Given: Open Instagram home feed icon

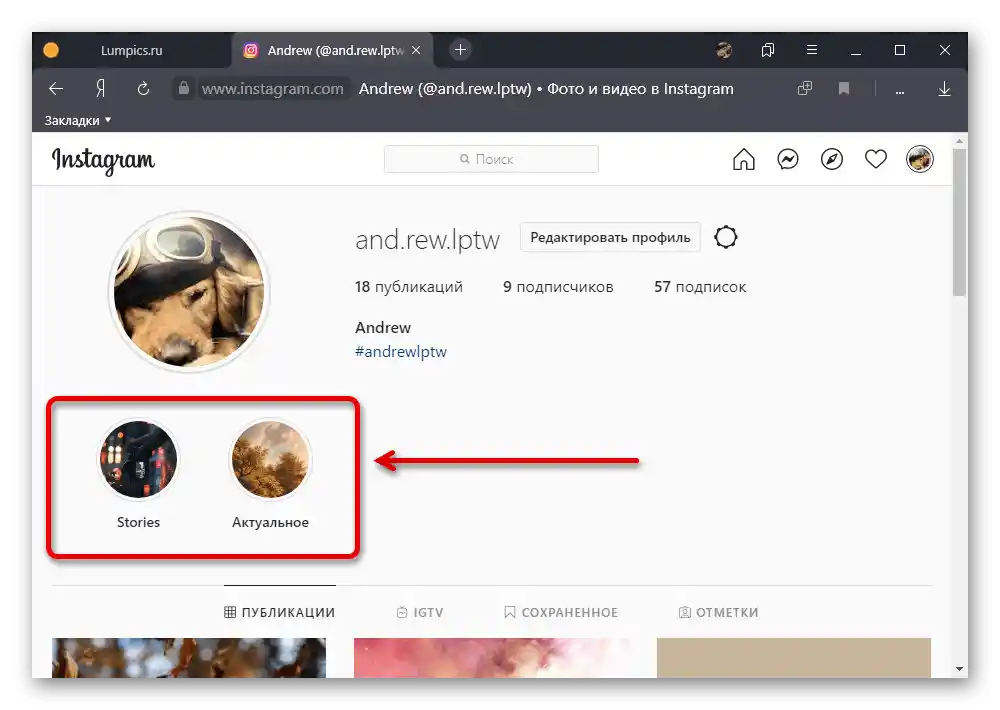Looking at the screenshot, I should [x=744, y=159].
